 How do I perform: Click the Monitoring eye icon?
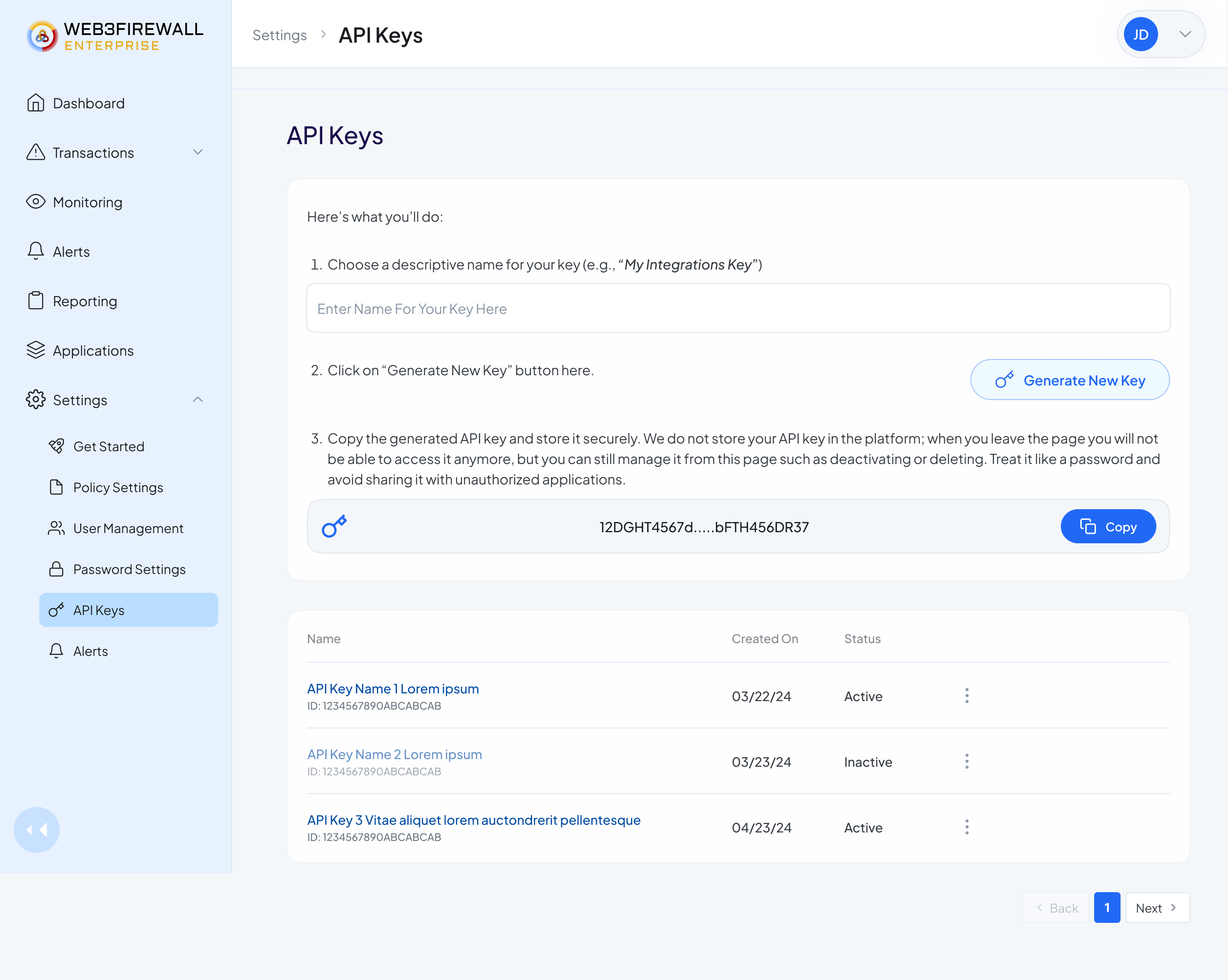click(x=35, y=202)
